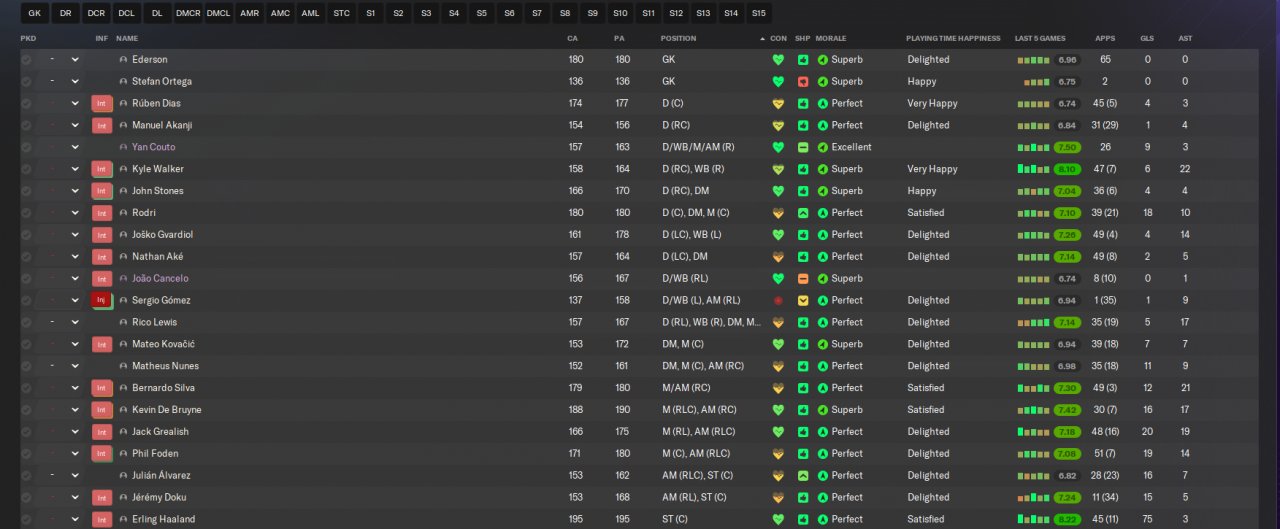Click Ederson's 6.96 average rating pill
The image size is (1280, 529).
1067,59
